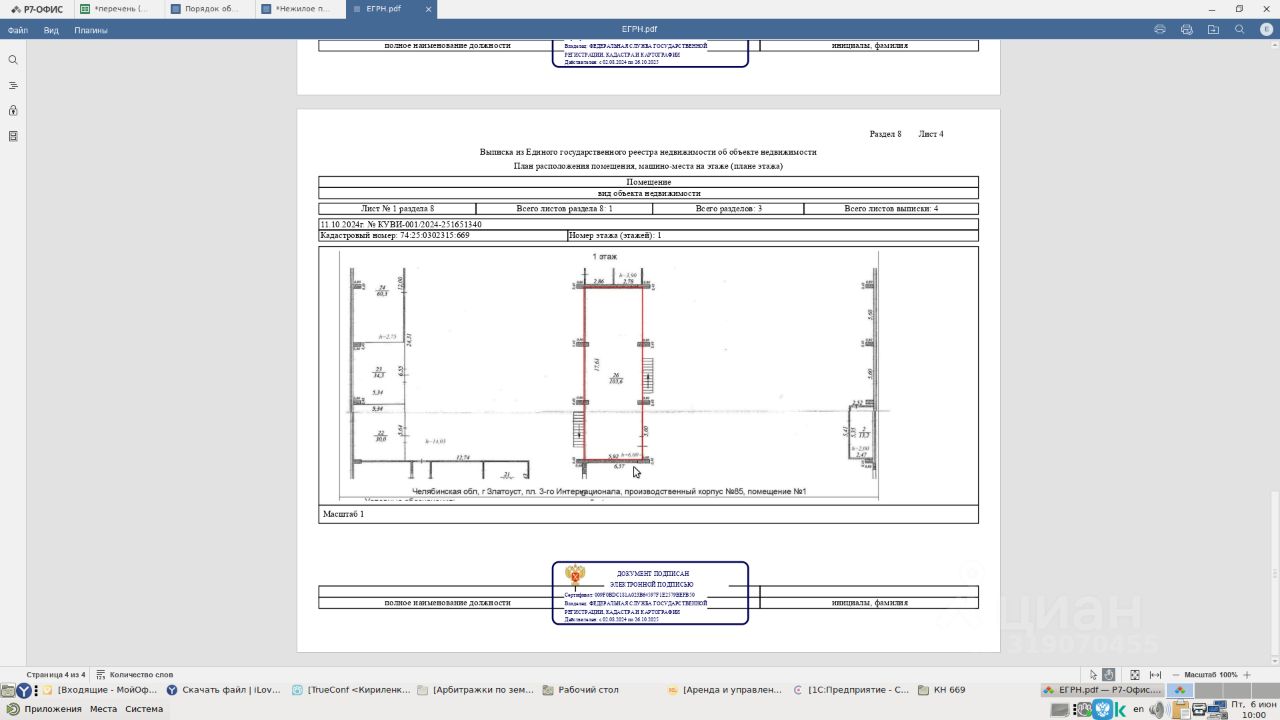The image size is (1280, 720).
Task: Open the Вид menu
Action: (x=51, y=30)
